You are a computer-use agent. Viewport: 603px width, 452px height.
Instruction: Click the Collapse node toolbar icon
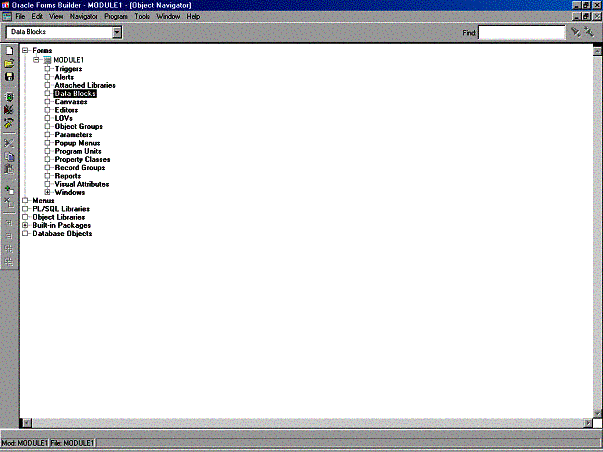[9, 236]
